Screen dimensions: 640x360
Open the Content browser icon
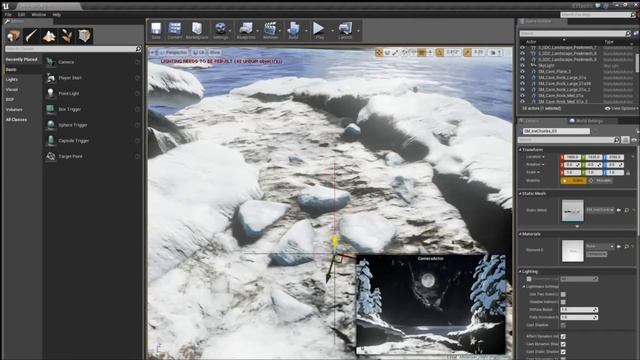[x=175, y=29]
